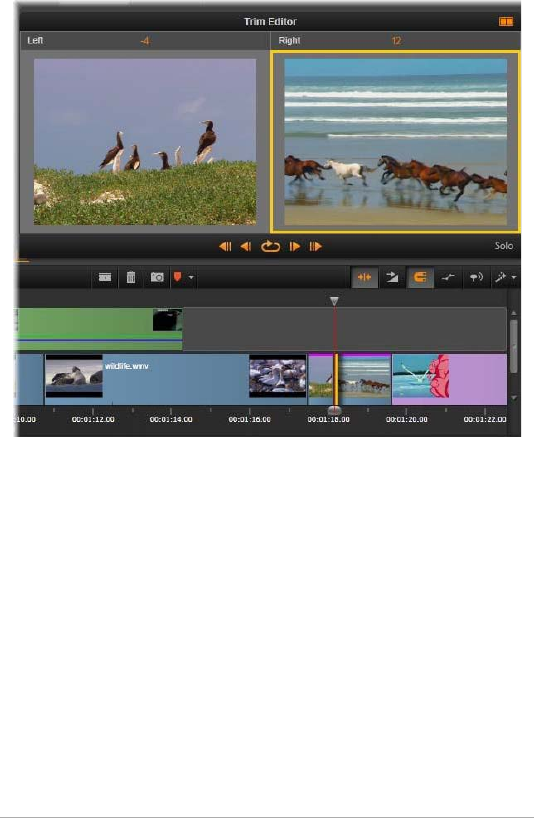This screenshot has height=818, width=534.
Task: Toggle magnetic snapping
Action: [420, 277]
